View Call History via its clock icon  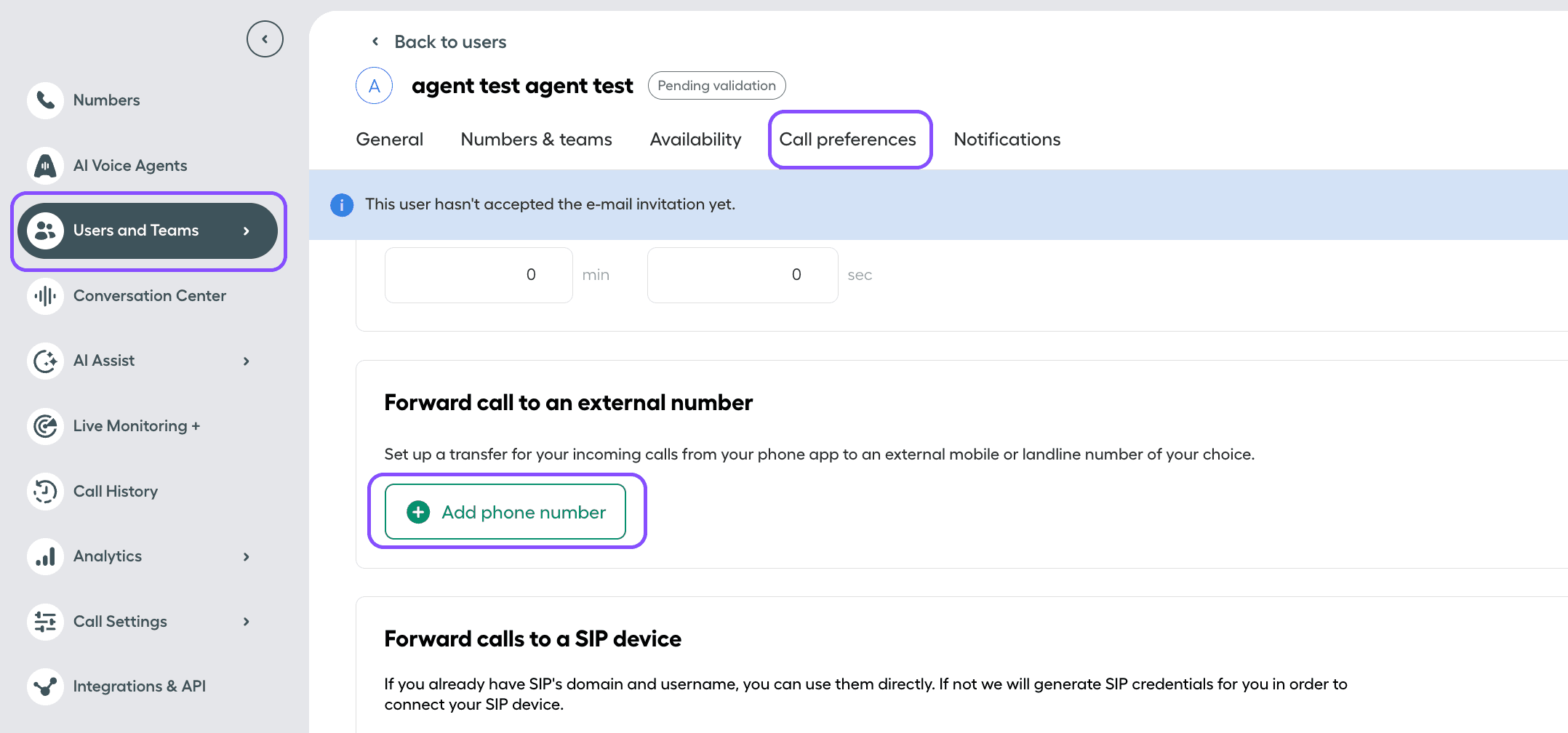point(45,491)
